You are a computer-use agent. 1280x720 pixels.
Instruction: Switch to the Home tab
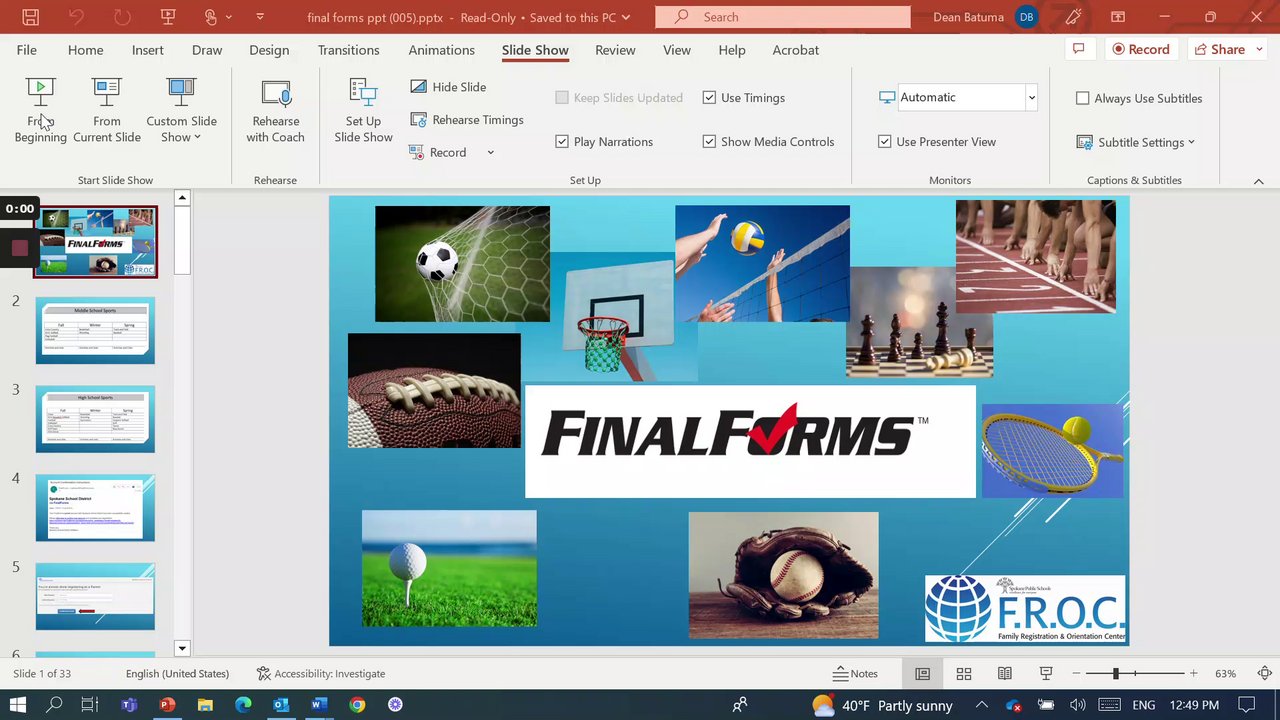(x=86, y=50)
